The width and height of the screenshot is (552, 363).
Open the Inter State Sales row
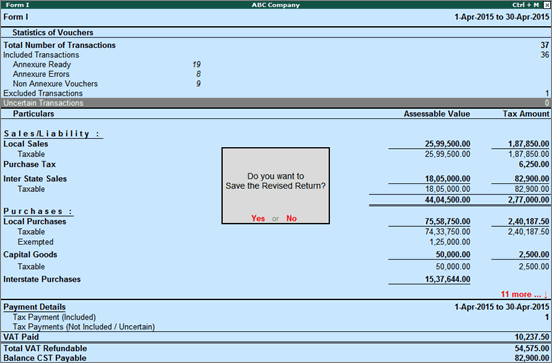click(x=276, y=179)
